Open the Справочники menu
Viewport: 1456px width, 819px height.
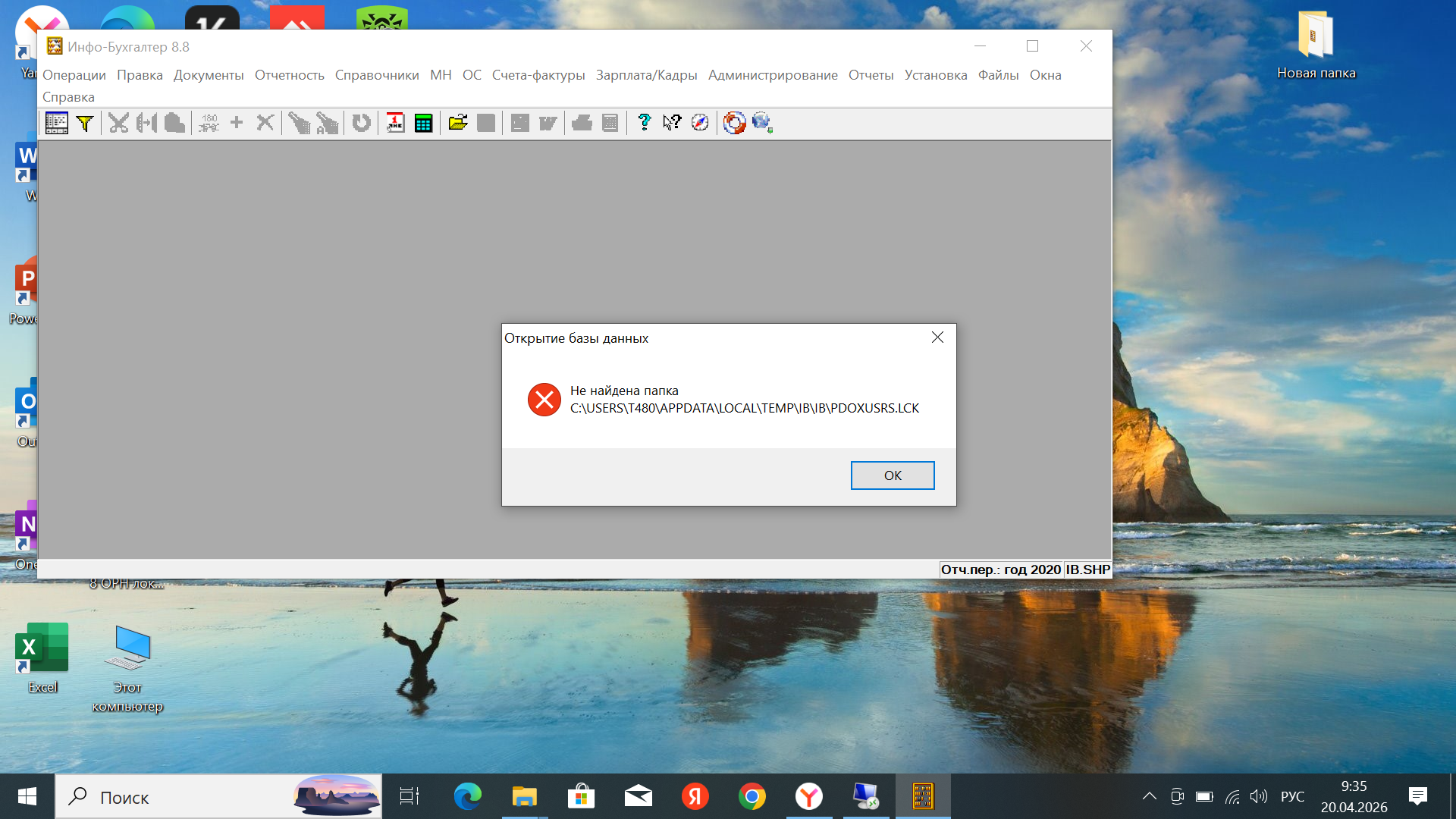click(x=377, y=75)
